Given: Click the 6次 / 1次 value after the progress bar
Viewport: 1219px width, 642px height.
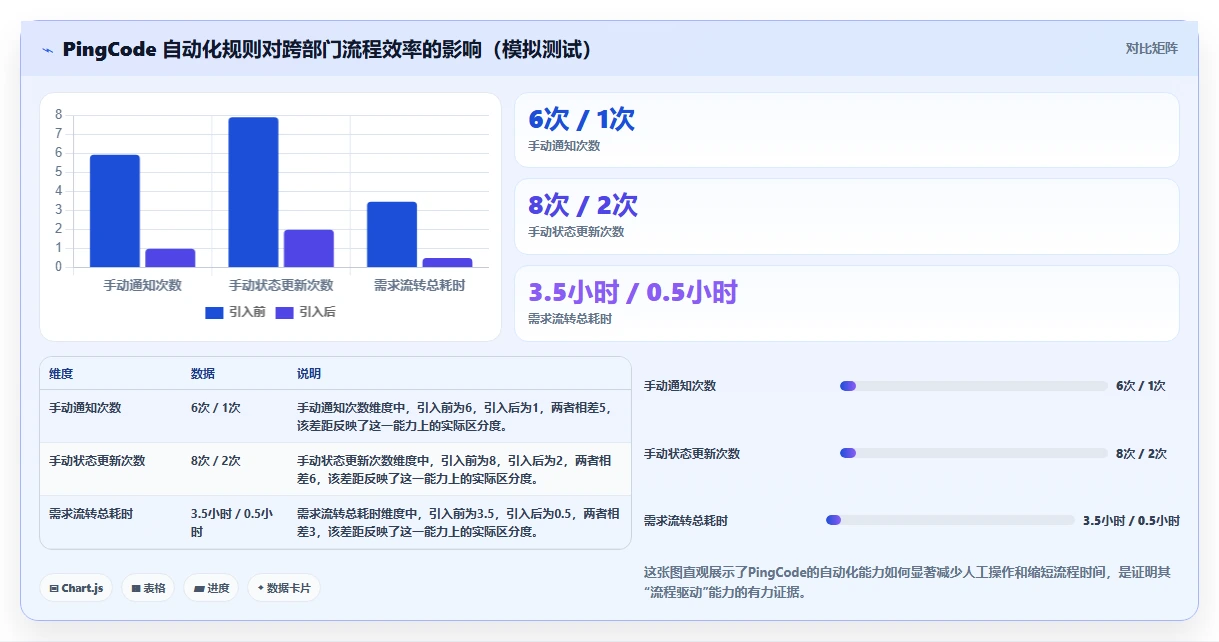Looking at the screenshot, I should [1141, 386].
